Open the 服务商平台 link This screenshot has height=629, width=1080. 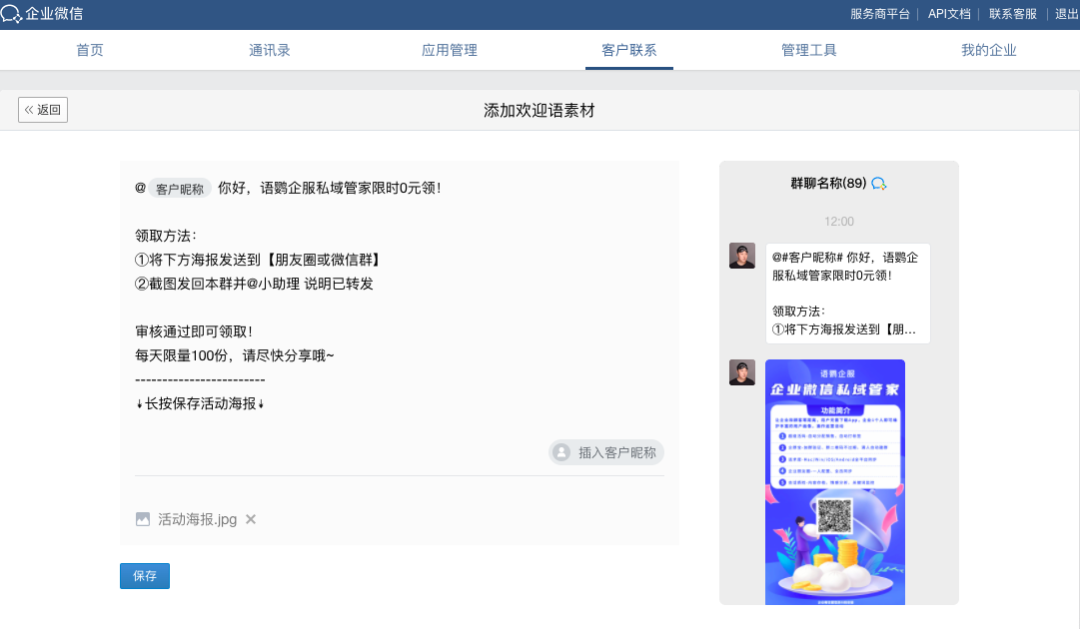tap(880, 14)
